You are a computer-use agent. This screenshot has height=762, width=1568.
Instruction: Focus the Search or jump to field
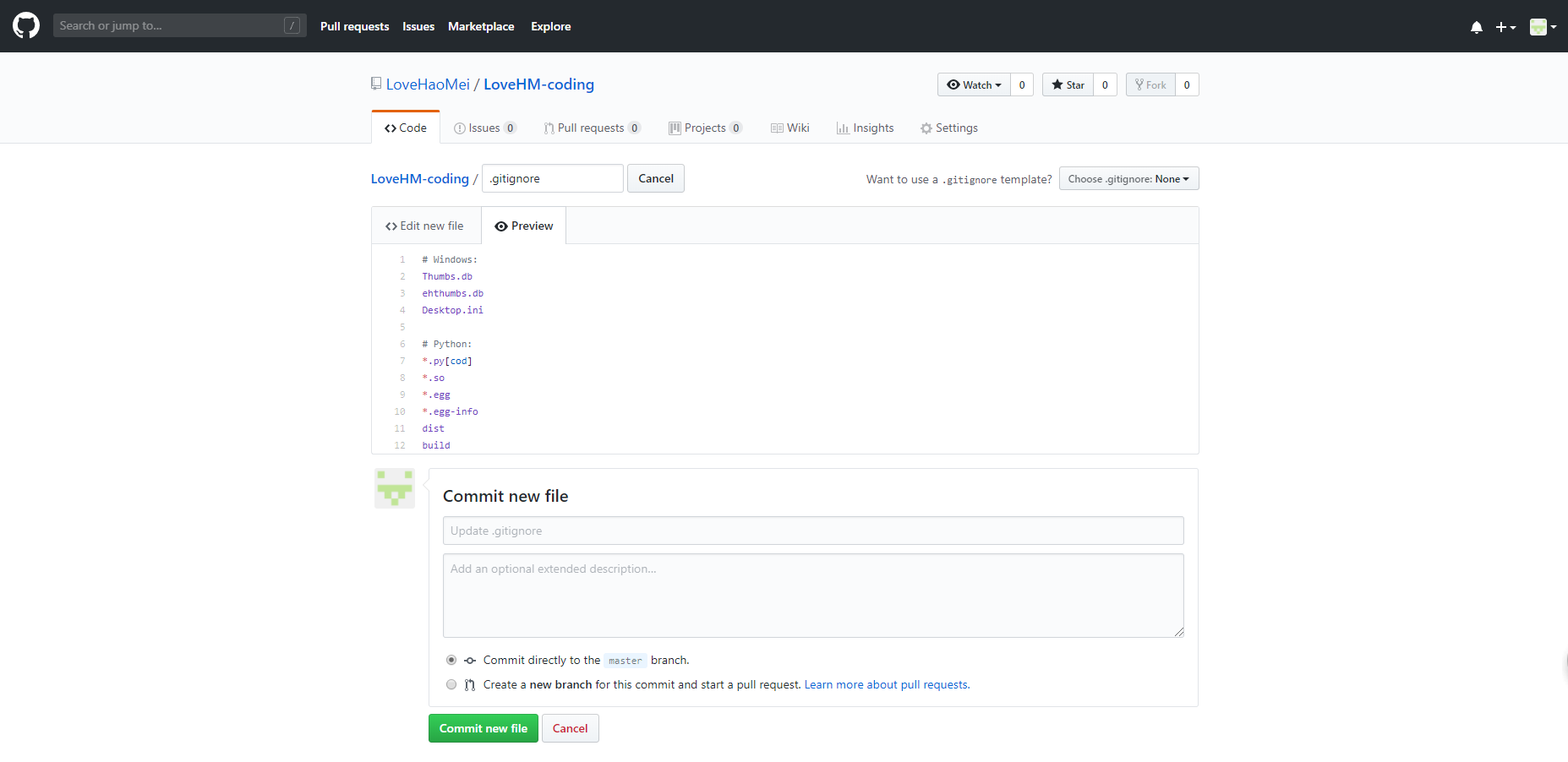179,25
